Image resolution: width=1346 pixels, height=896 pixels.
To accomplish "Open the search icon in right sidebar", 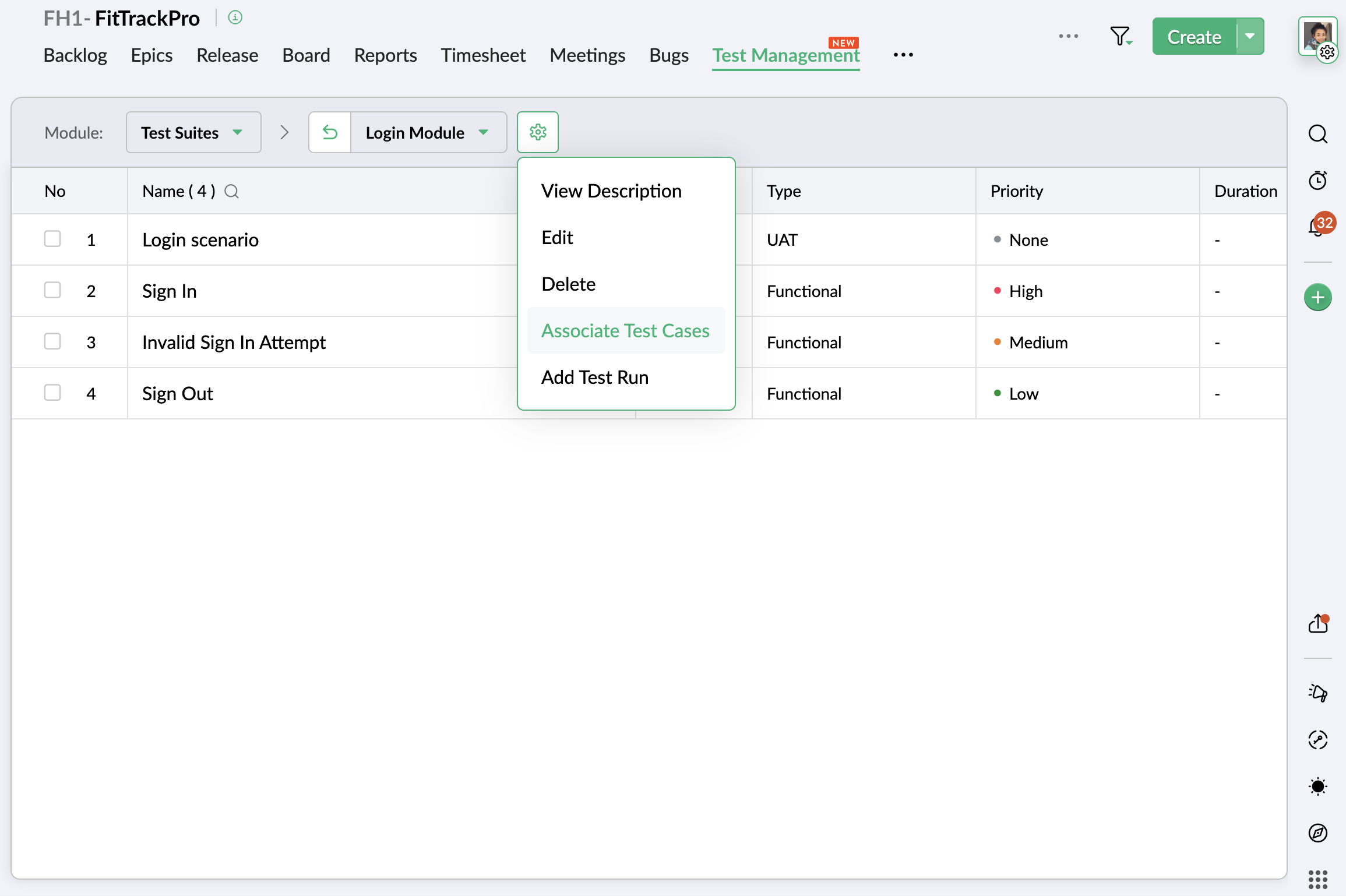I will [x=1317, y=134].
